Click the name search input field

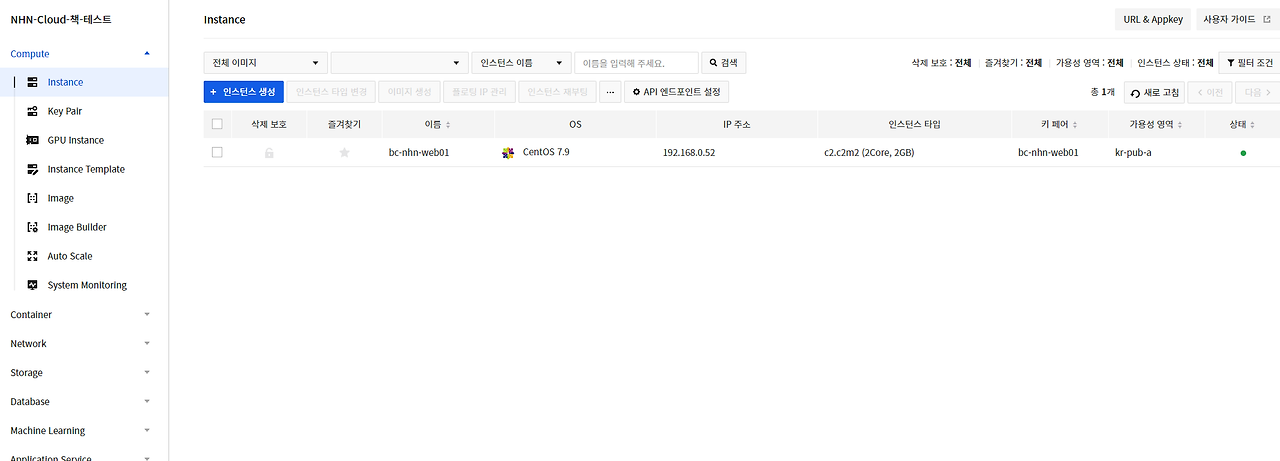pos(636,63)
